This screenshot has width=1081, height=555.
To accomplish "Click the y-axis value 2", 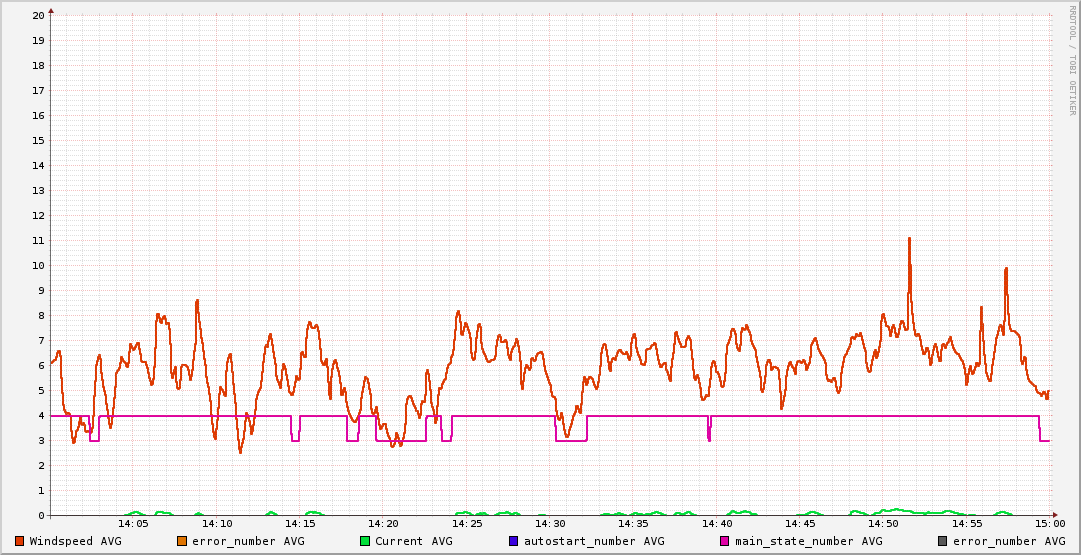I will (41, 465).
